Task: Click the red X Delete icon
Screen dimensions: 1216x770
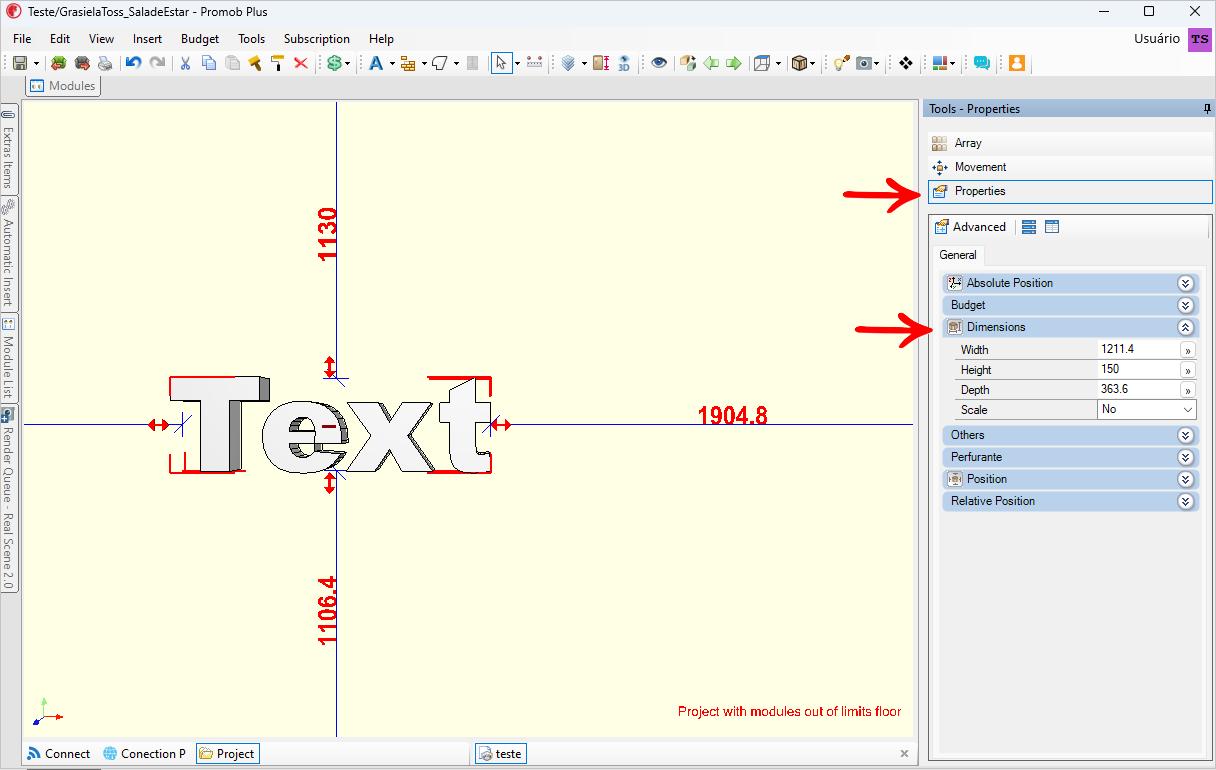Action: point(300,63)
